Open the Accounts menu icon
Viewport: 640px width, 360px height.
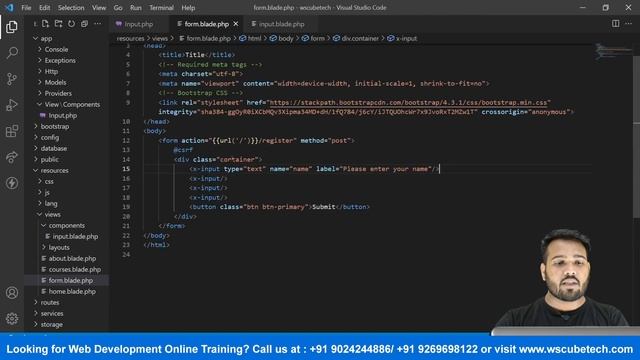[x=12, y=293]
